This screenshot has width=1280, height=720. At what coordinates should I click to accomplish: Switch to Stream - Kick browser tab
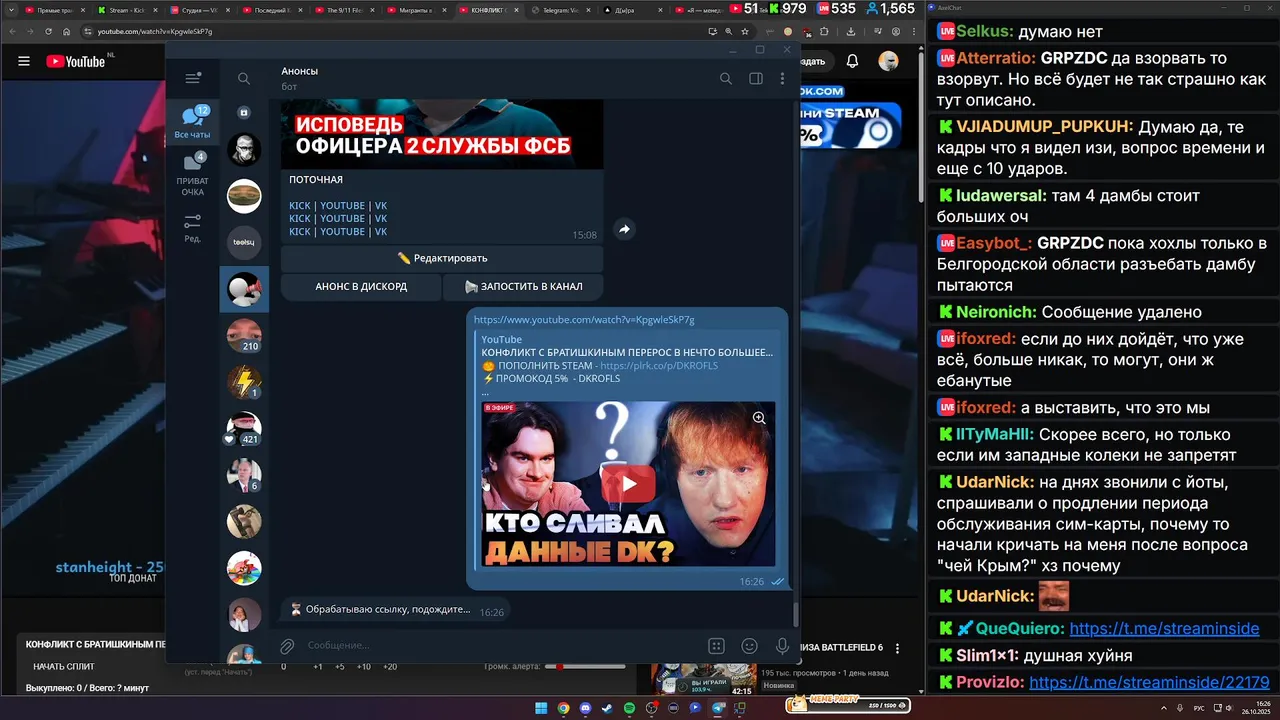tap(129, 9)
